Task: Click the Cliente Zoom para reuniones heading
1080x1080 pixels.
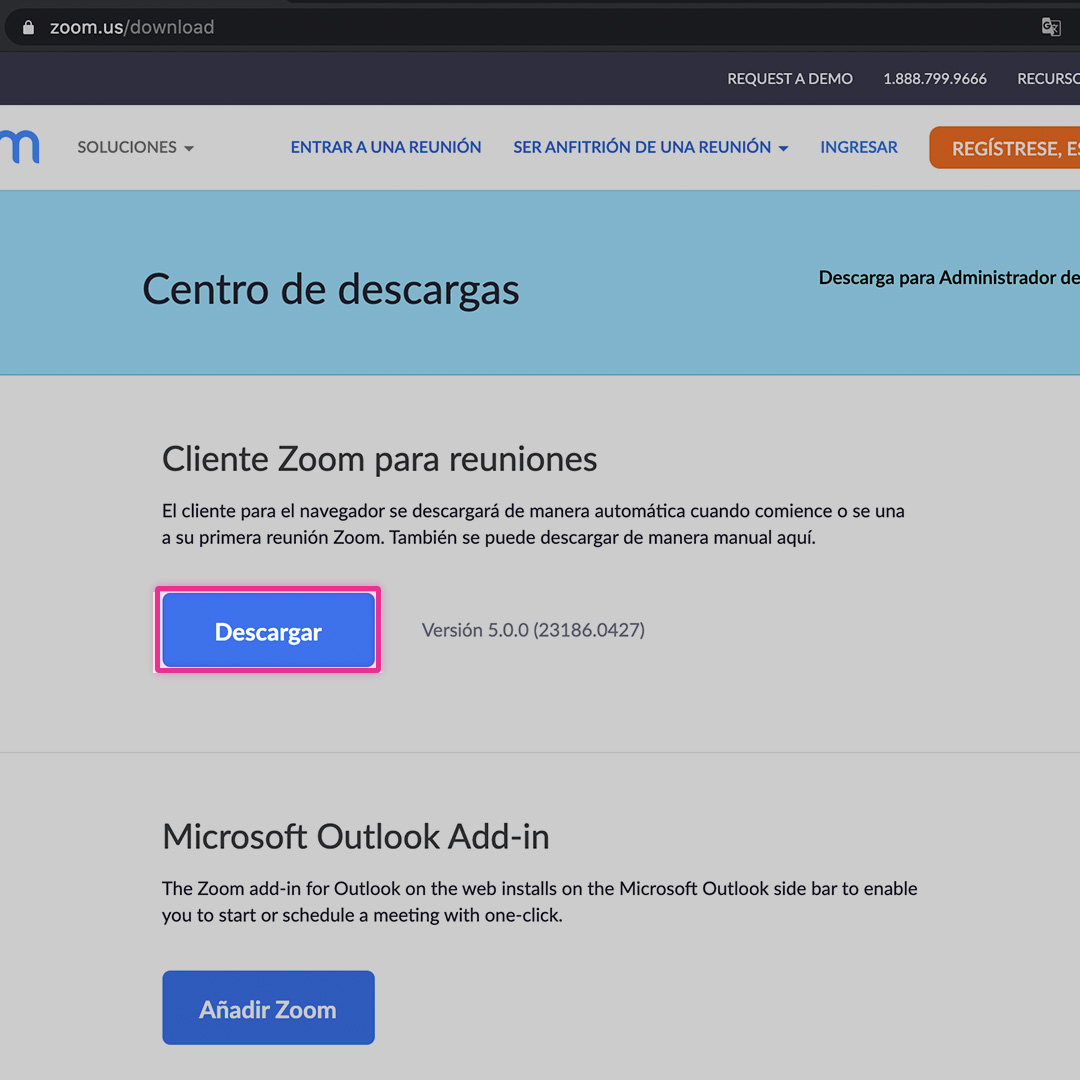Action: pyautogui.click(x=380, y=459)
